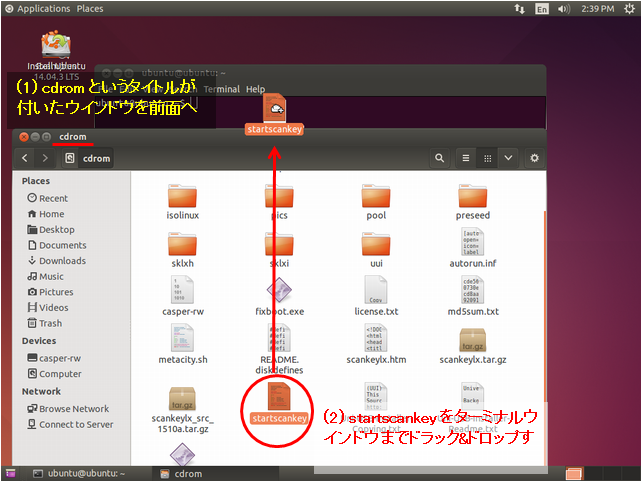Open the isolinux folder
Viewport: 642px width, 482px height.
(182, 202)
